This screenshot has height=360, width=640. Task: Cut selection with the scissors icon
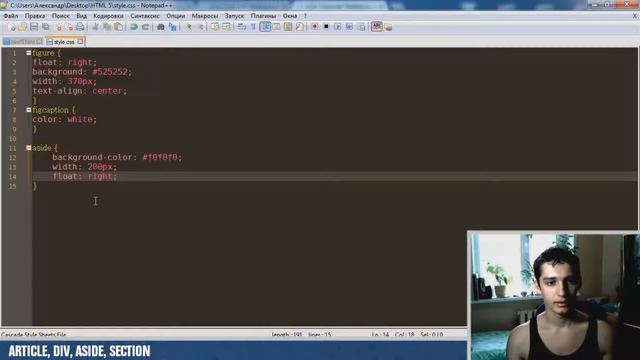click(95, 27)
